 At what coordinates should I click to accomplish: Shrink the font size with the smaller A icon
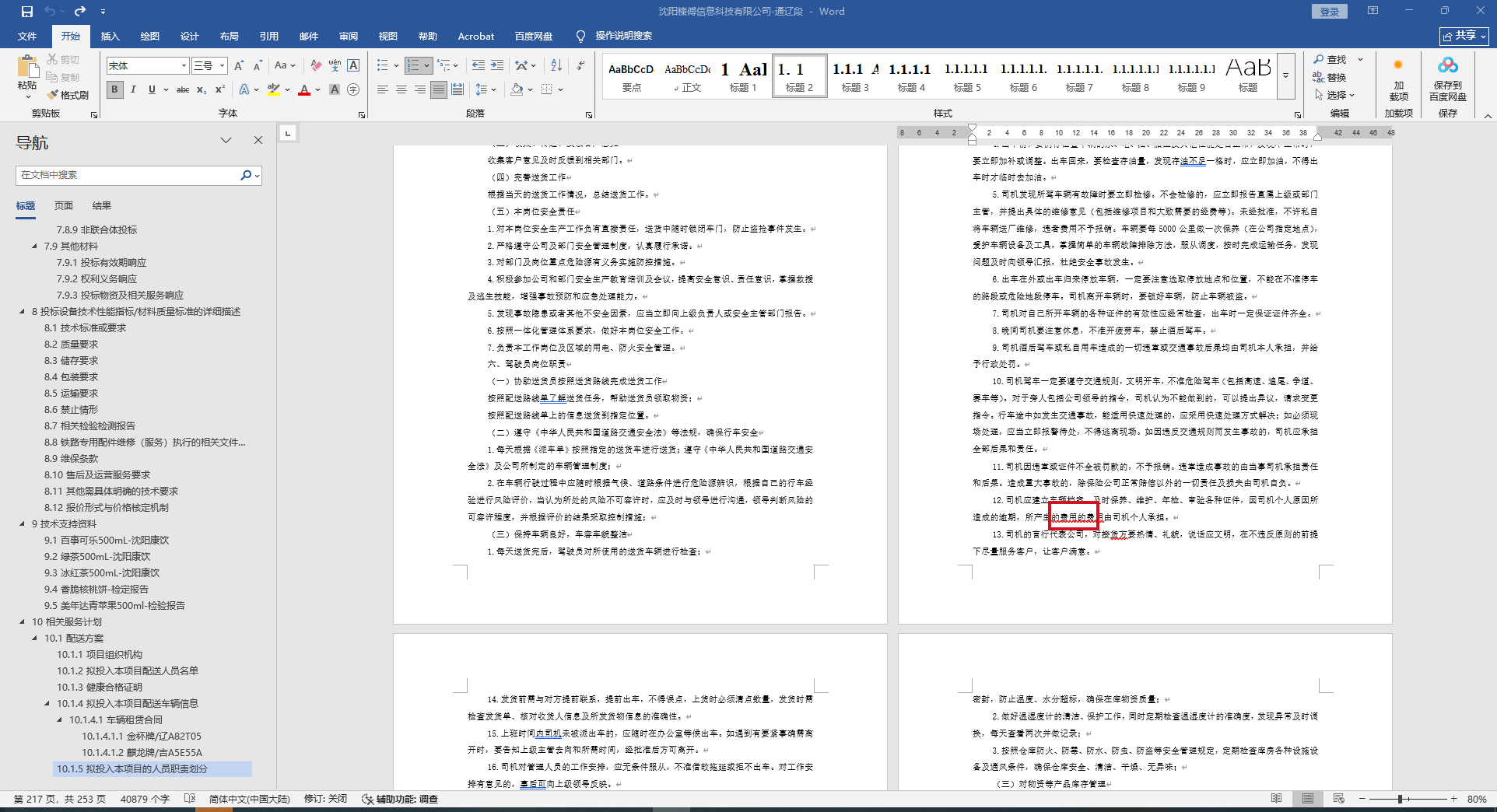(258, 66)
